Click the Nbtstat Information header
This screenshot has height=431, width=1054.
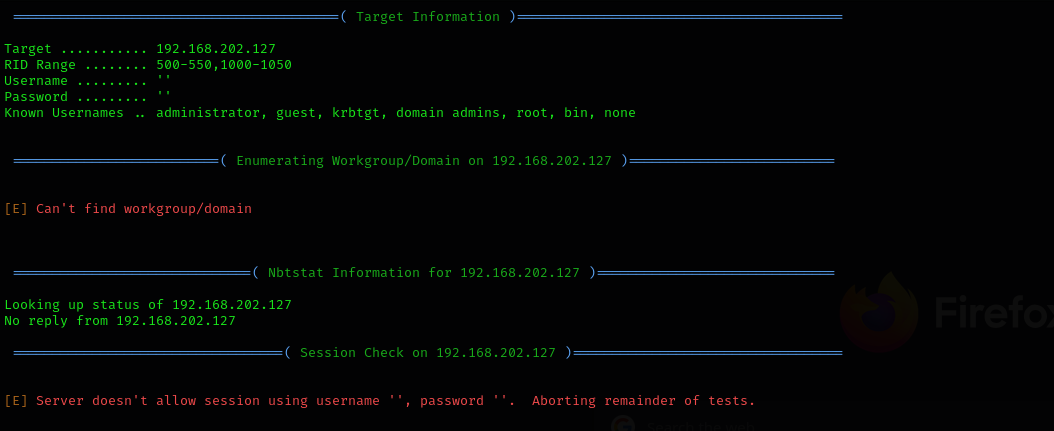(423, 273)
